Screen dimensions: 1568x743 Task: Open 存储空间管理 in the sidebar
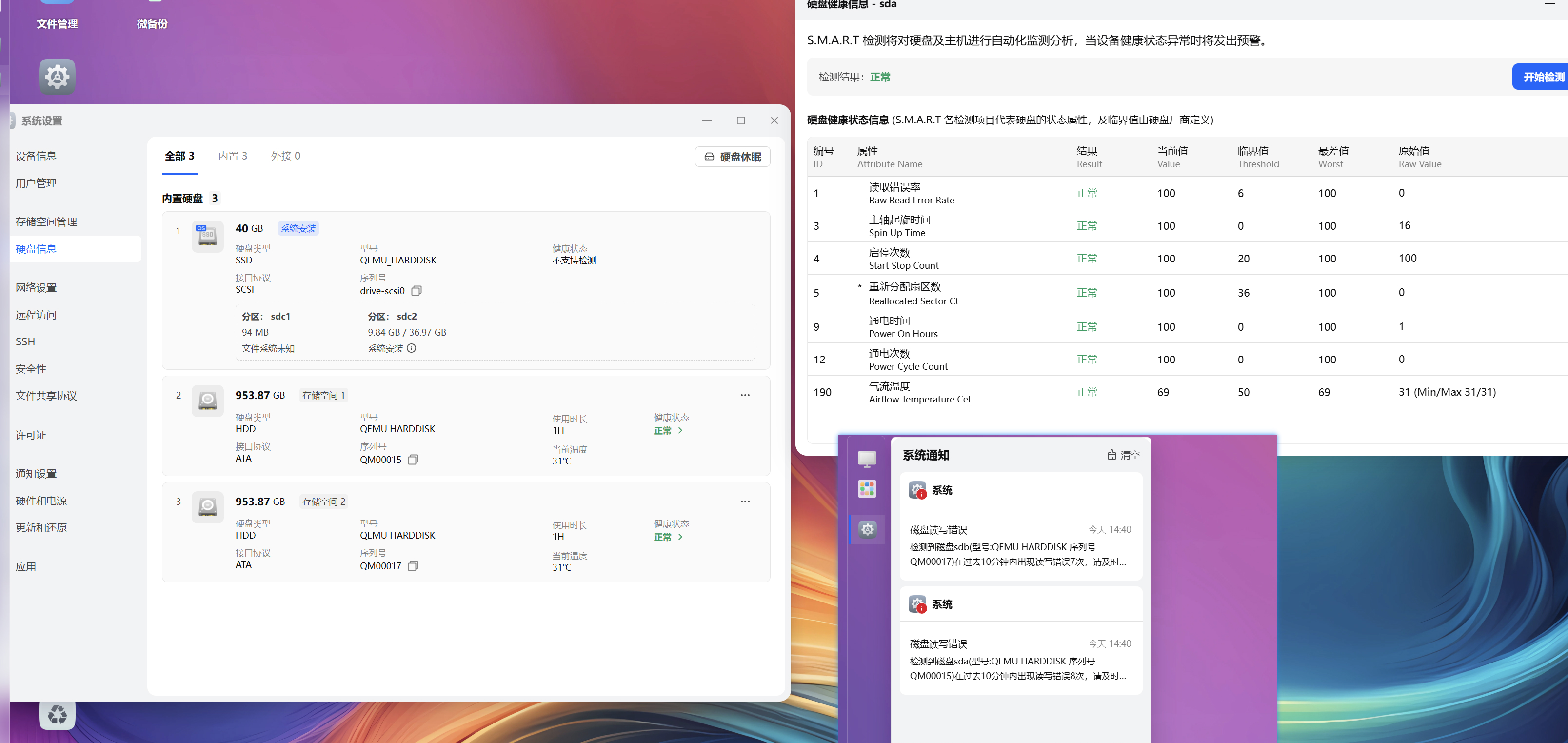pyautogui.click(x=46, y=221)
